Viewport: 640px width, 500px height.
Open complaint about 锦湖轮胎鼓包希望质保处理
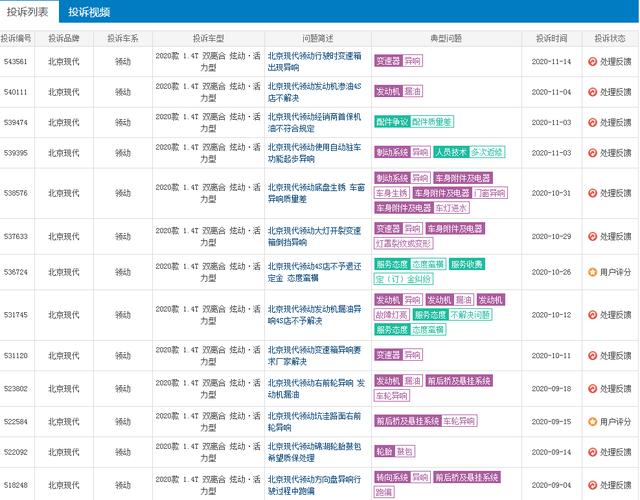pyautogui.click(x=315, y=452)
